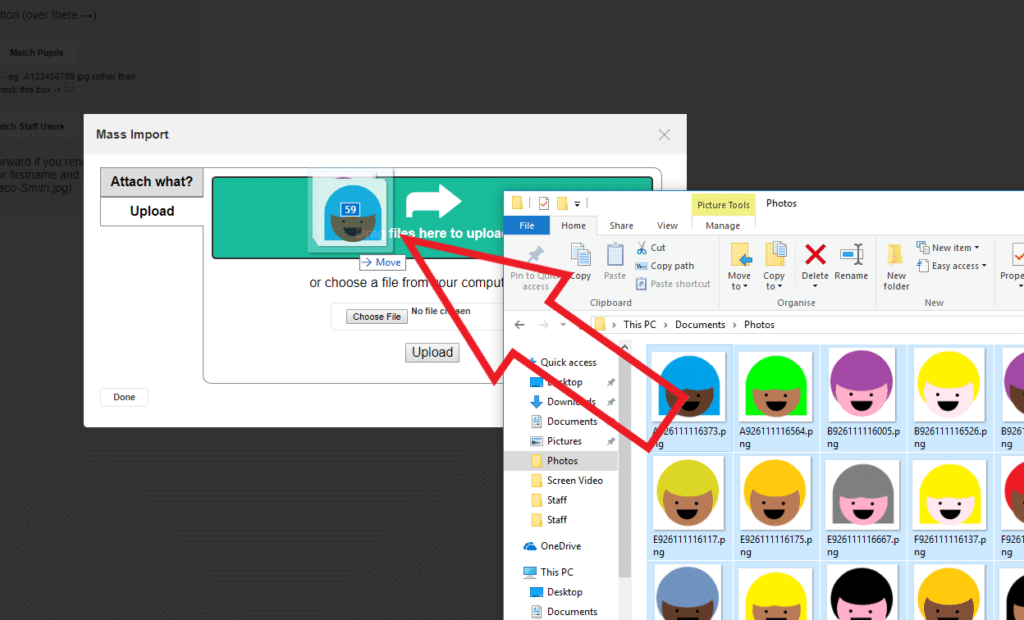Close the Mass Import dialog
The height and width of the screenshot is (620, 1024).
(x=664, y=135)
